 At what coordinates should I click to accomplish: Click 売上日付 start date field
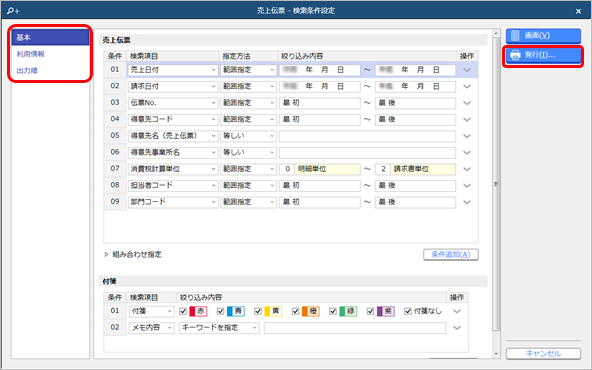click(319, 70)
